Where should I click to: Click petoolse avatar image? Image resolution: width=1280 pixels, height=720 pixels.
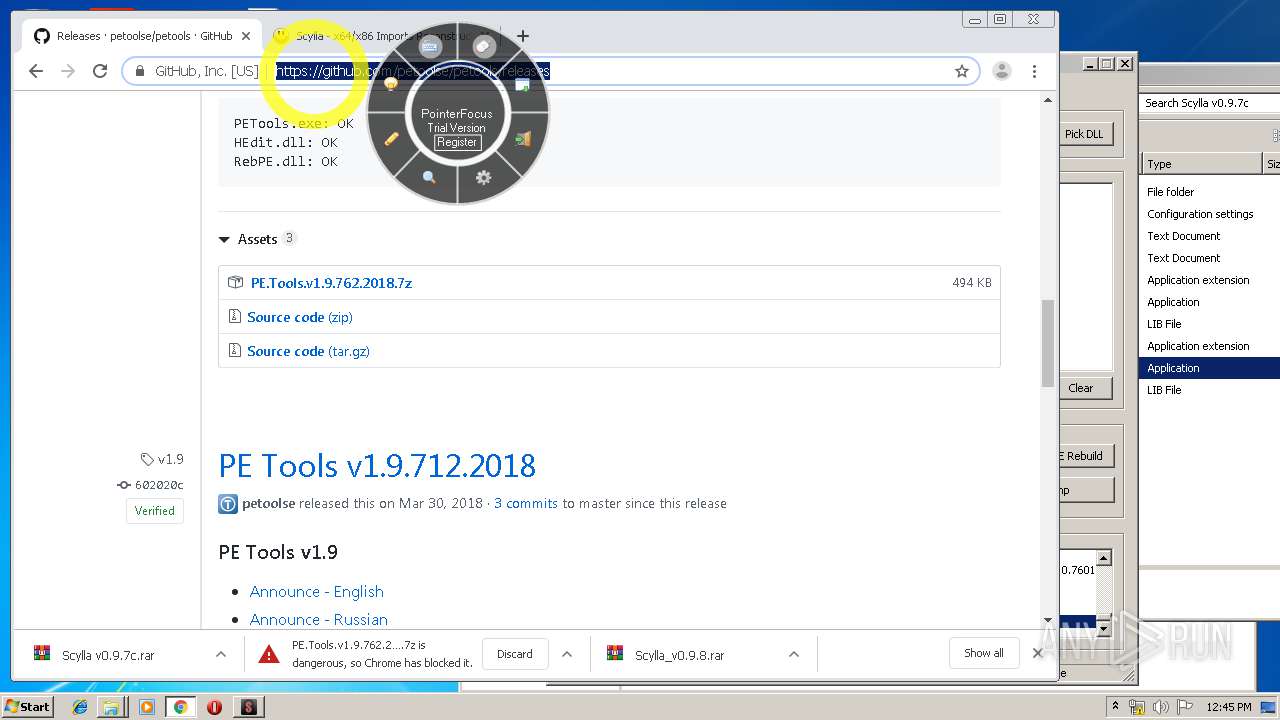coord(228,504)
